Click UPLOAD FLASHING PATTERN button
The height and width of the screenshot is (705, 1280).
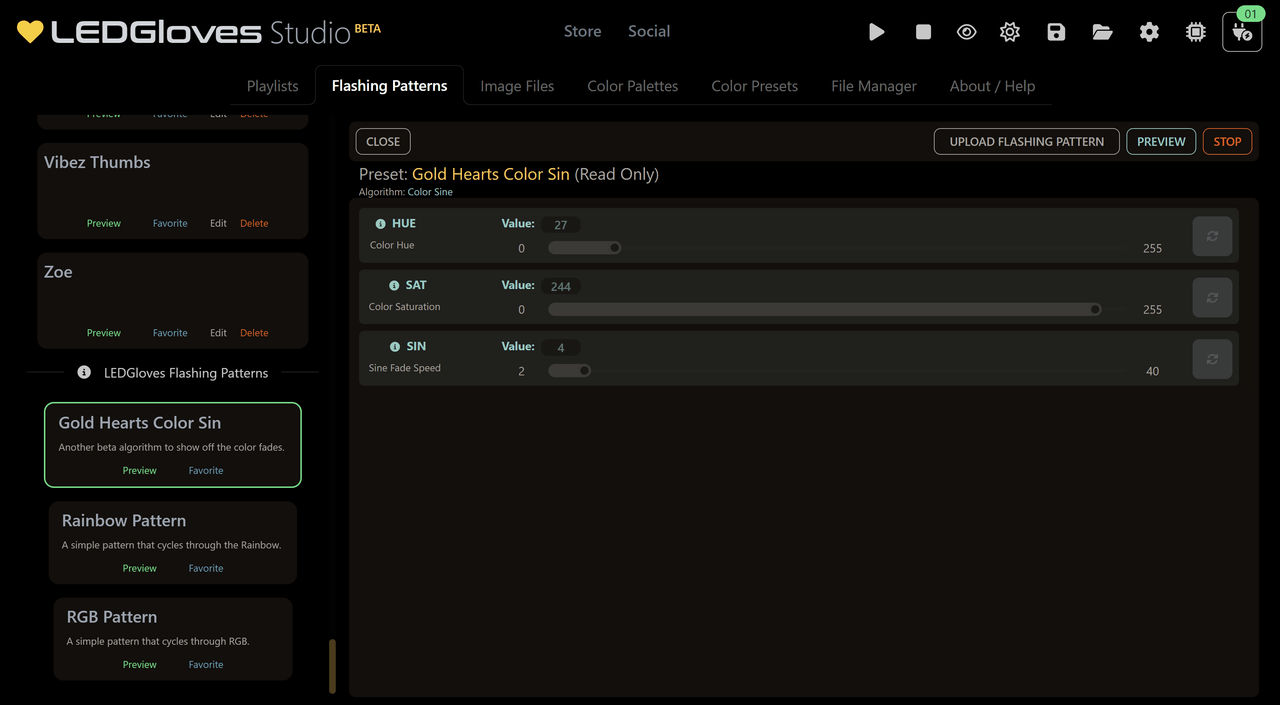pos(1027,141)
